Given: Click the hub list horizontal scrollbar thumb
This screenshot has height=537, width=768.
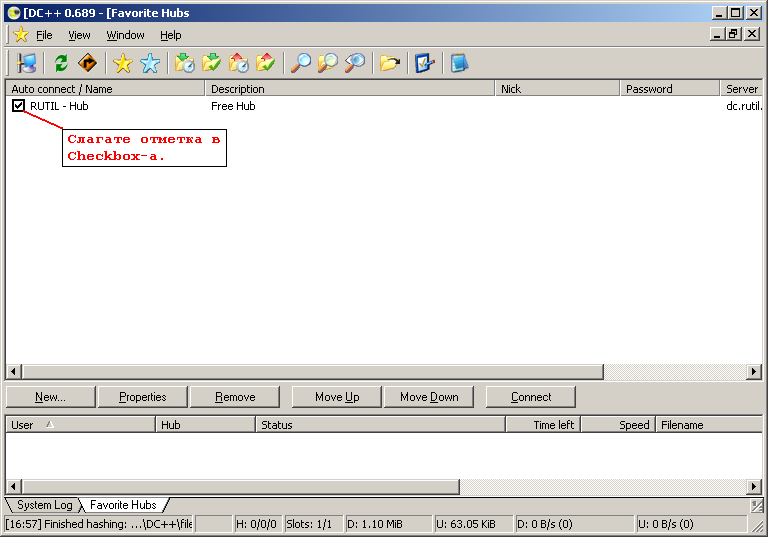Looking at the screenshot, I should [x=313, y=372].
